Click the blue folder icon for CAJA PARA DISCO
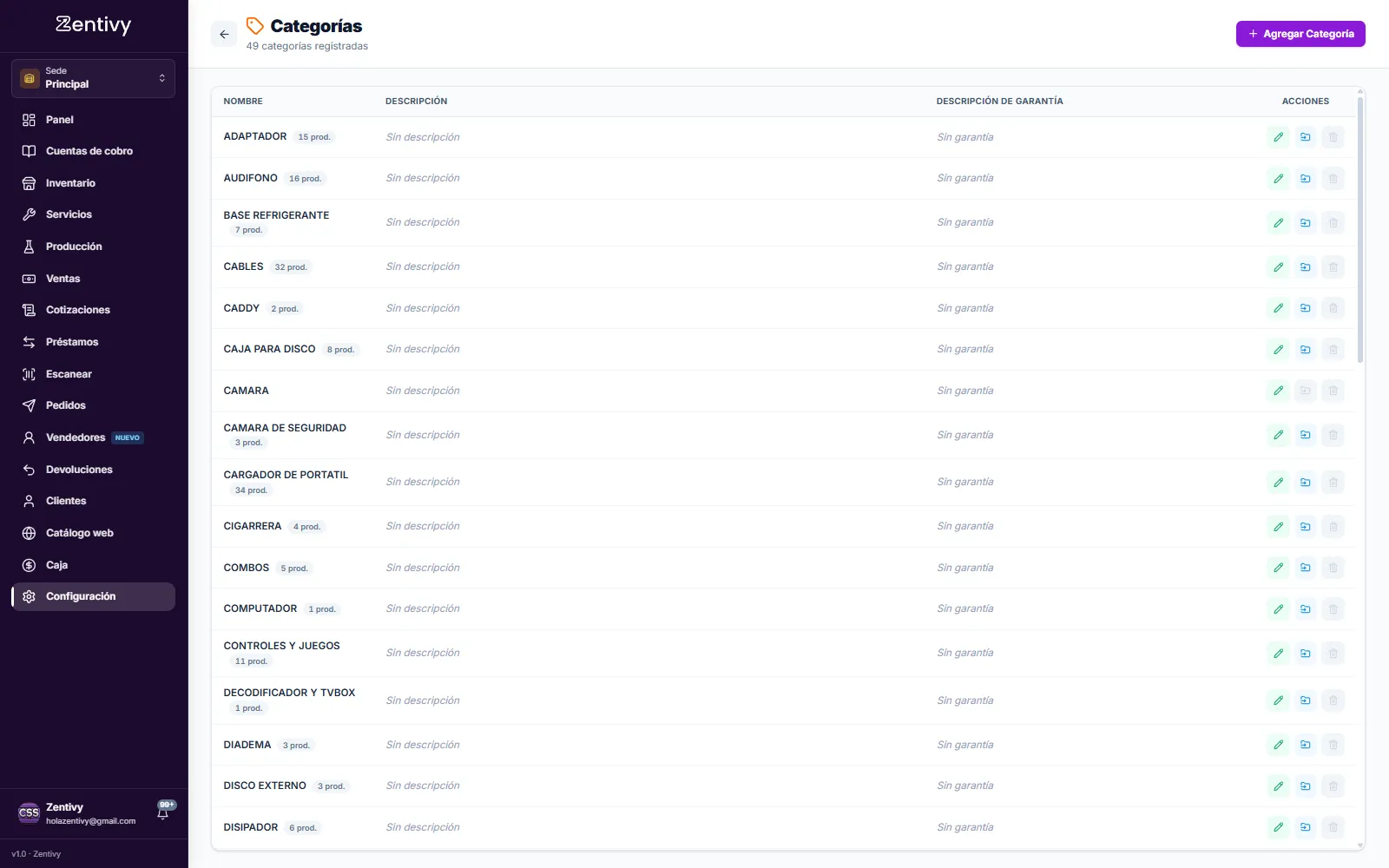Screen dimensions: 1389x868 [x=1306, y=350]
